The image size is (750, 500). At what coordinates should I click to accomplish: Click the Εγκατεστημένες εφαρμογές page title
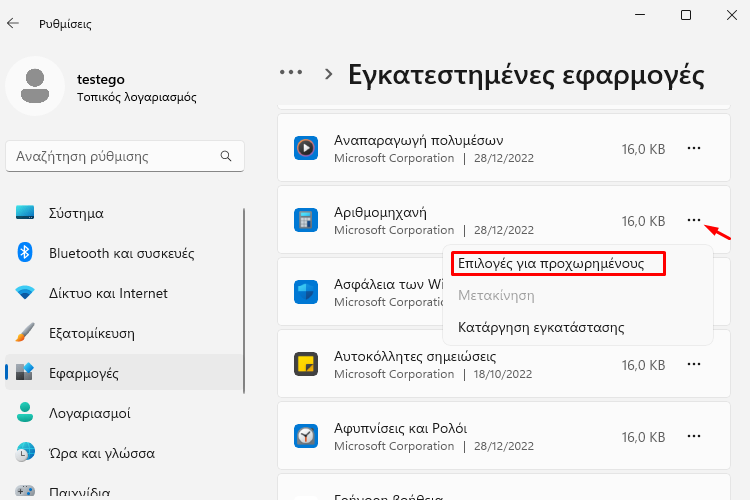pyautogui.click(x=526, y=76)
